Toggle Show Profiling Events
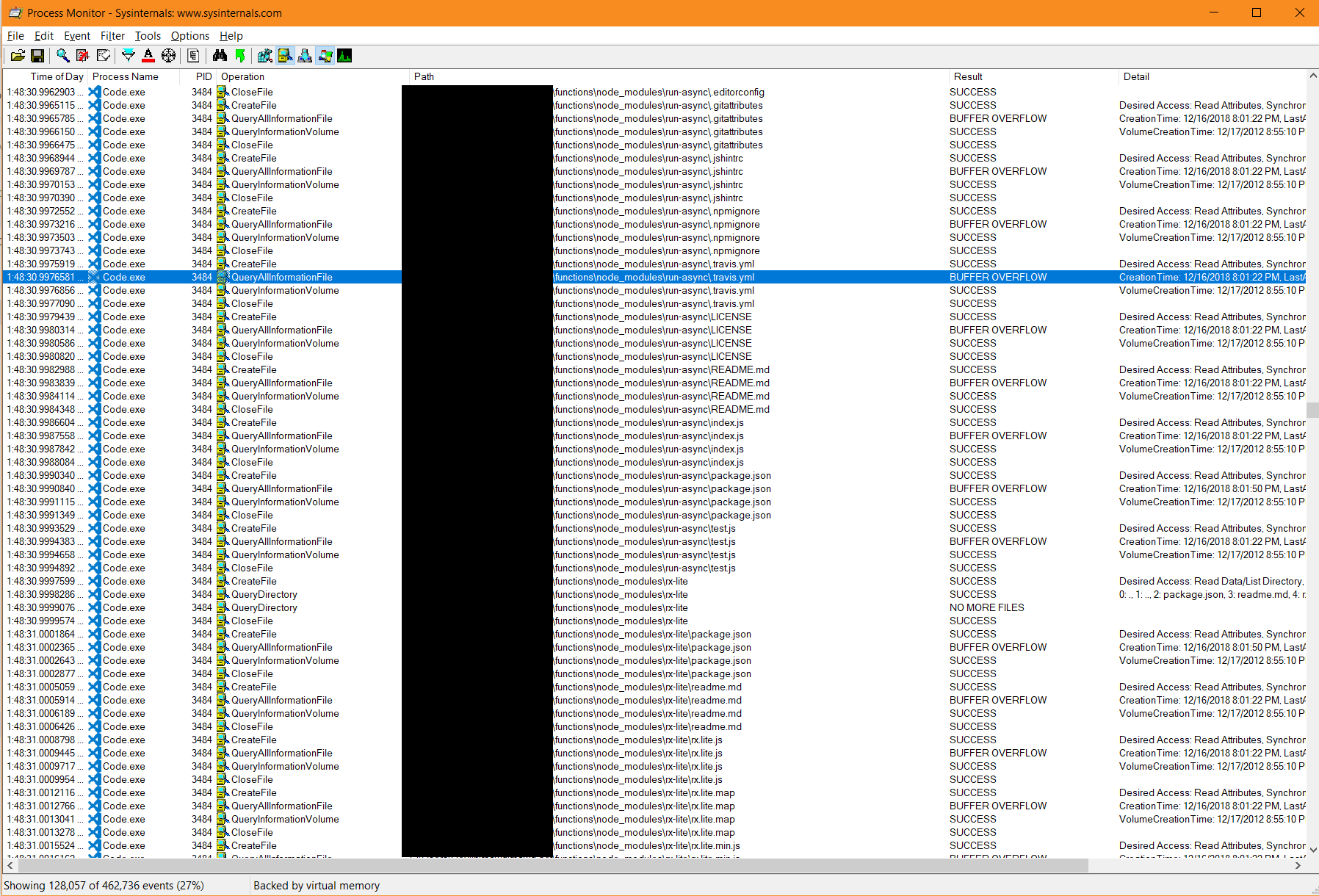 (x=344, y=56)
